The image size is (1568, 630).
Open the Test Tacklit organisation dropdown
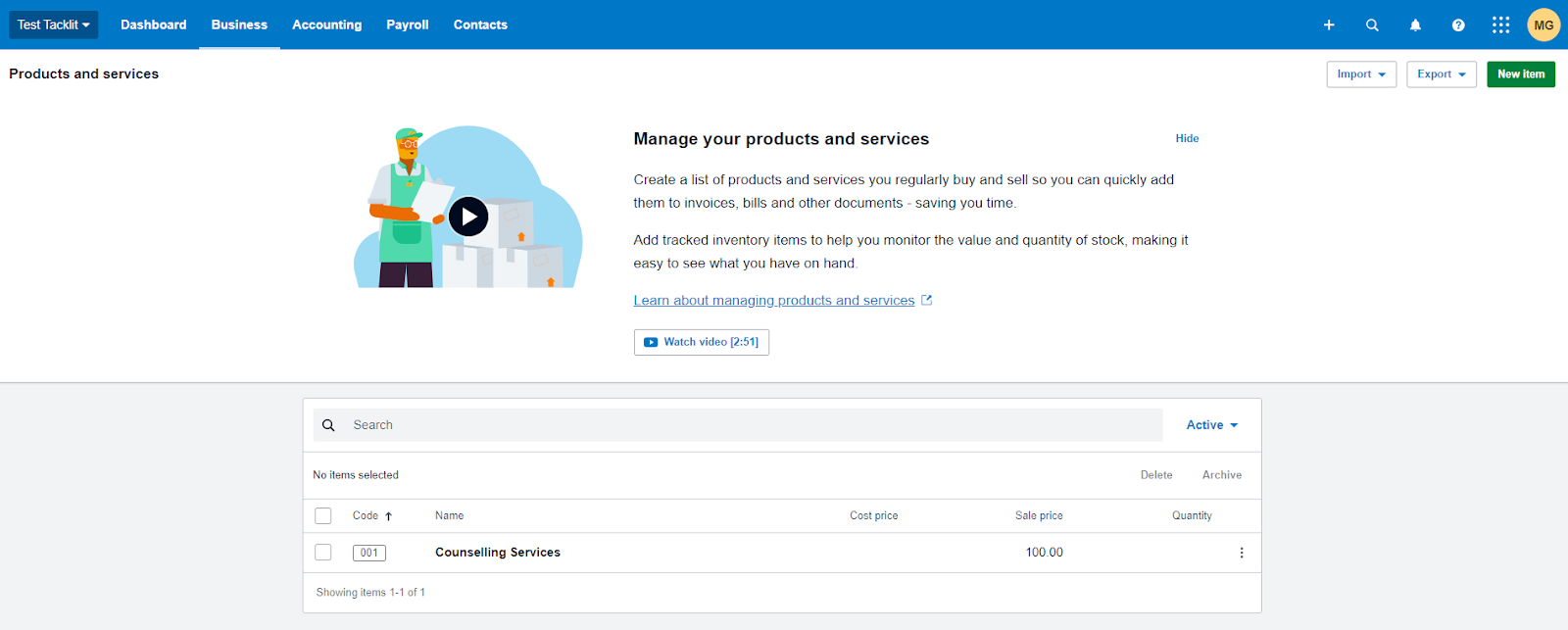tap(54, 24)
